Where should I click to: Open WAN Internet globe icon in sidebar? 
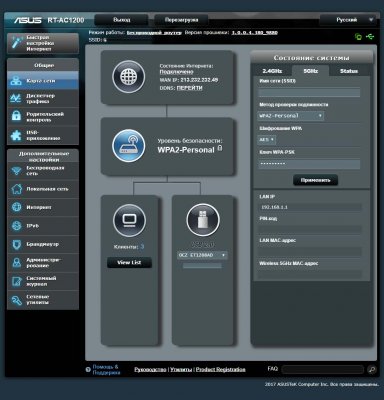pyautogui.click(x=16, y=207)
